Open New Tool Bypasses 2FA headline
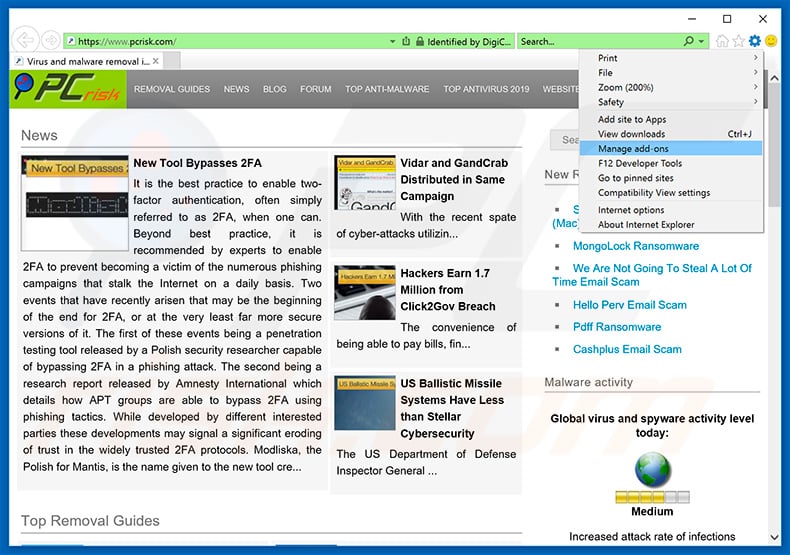 click(198, 163)
